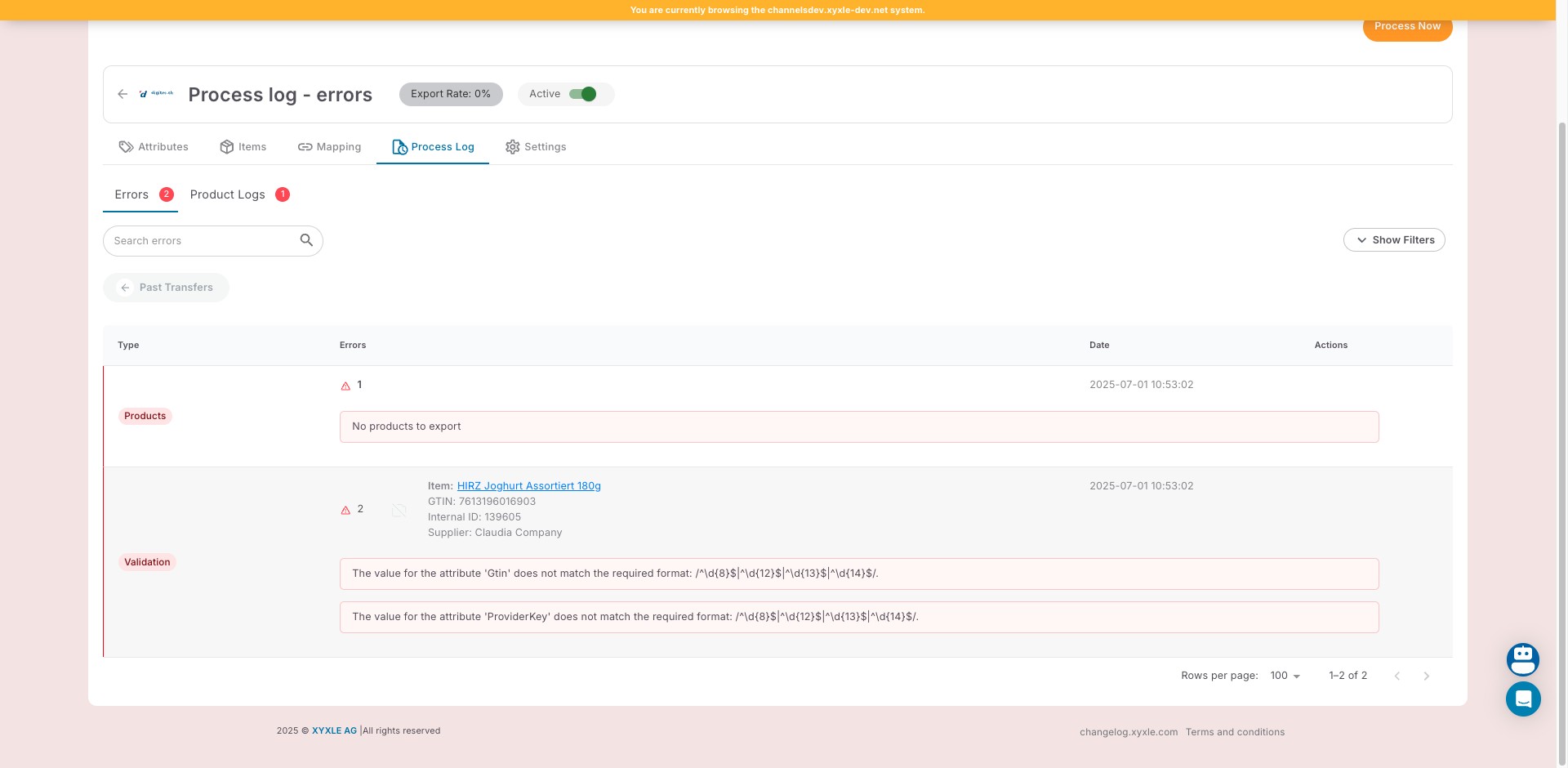
Task: Open the Rows per page dropdown
Action: (x=1284, y=676)
